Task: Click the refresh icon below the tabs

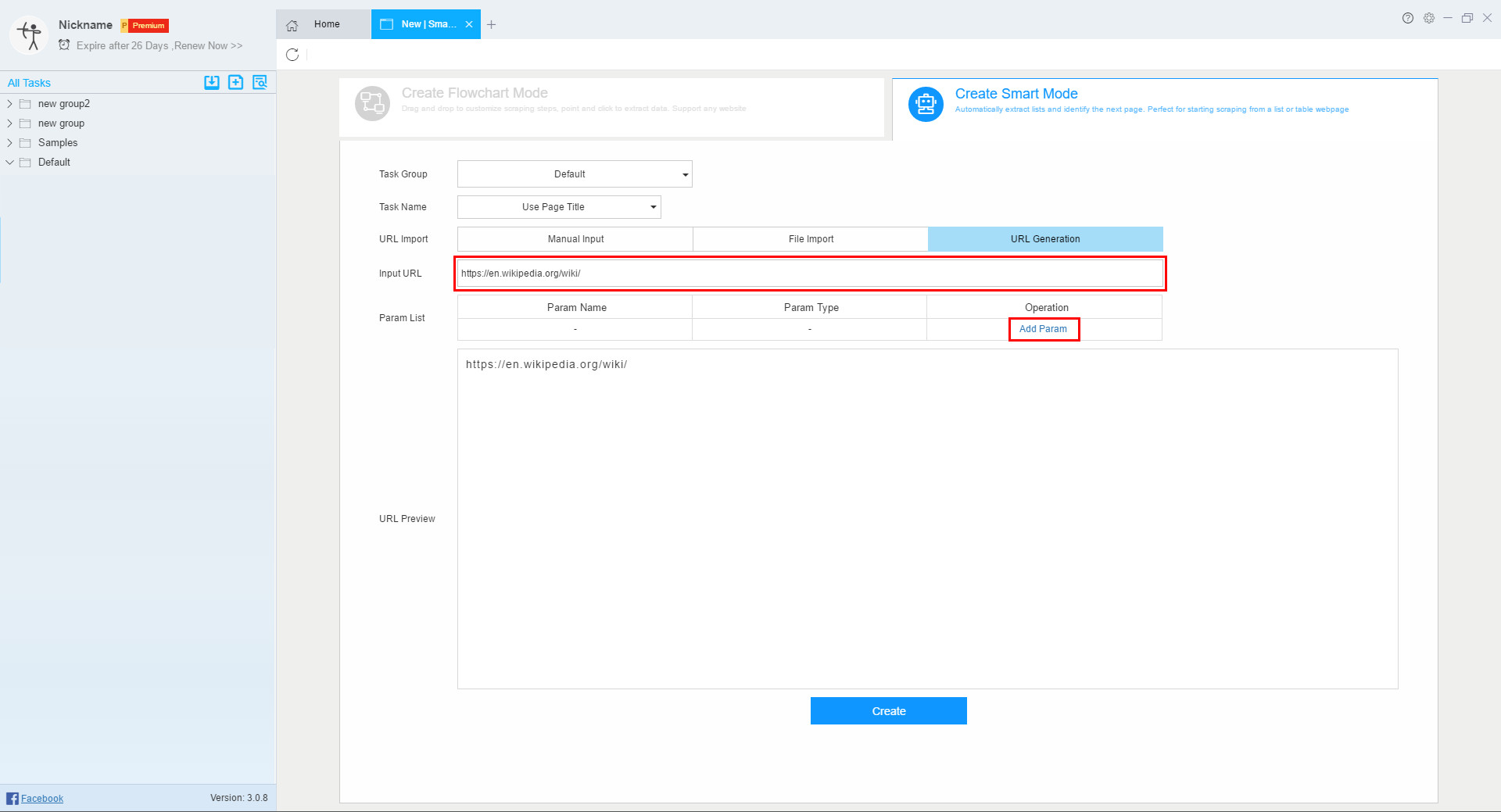Action: [293, 55]
